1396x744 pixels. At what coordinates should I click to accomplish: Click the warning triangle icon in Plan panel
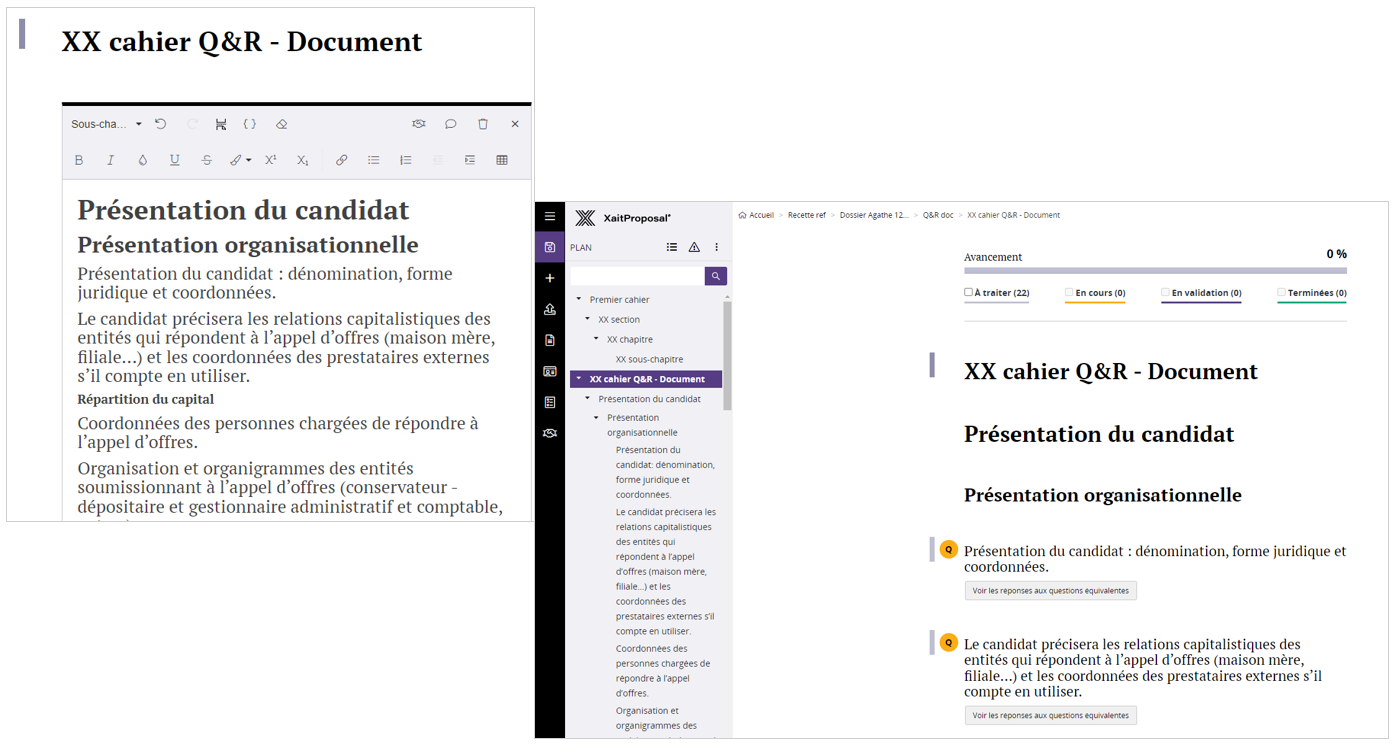click(694, 247)
